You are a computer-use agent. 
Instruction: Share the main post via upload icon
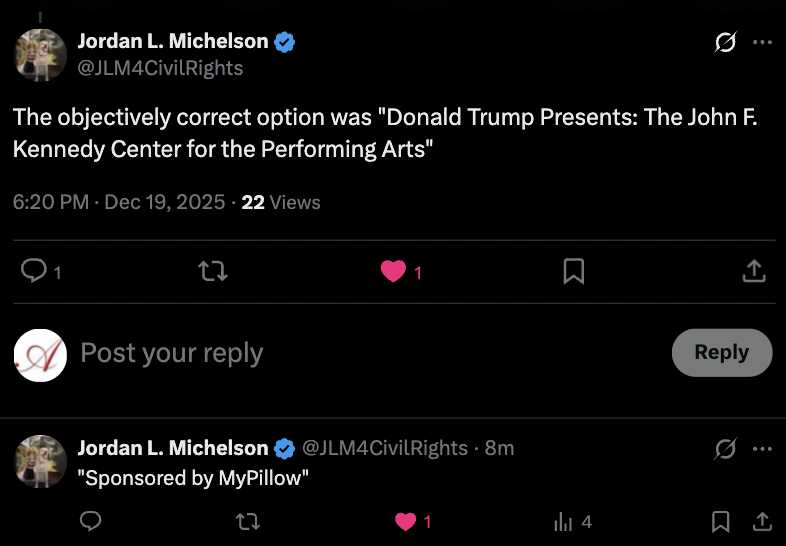coord(754,271)
